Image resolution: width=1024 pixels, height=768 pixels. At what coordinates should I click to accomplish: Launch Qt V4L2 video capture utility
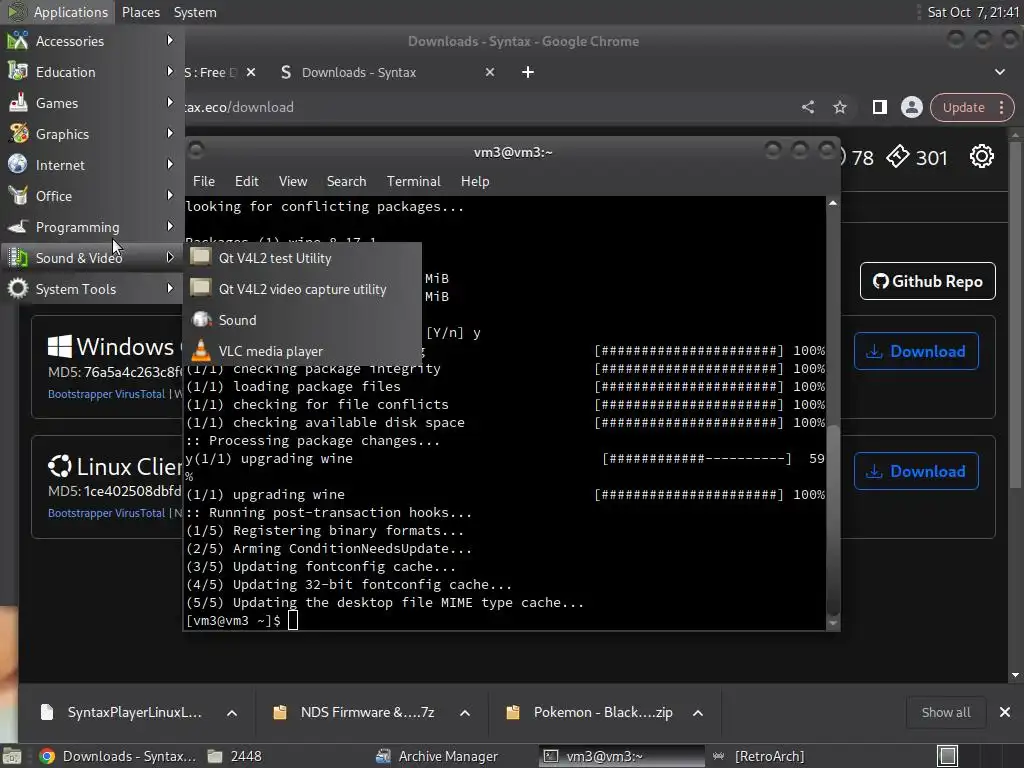303,289
